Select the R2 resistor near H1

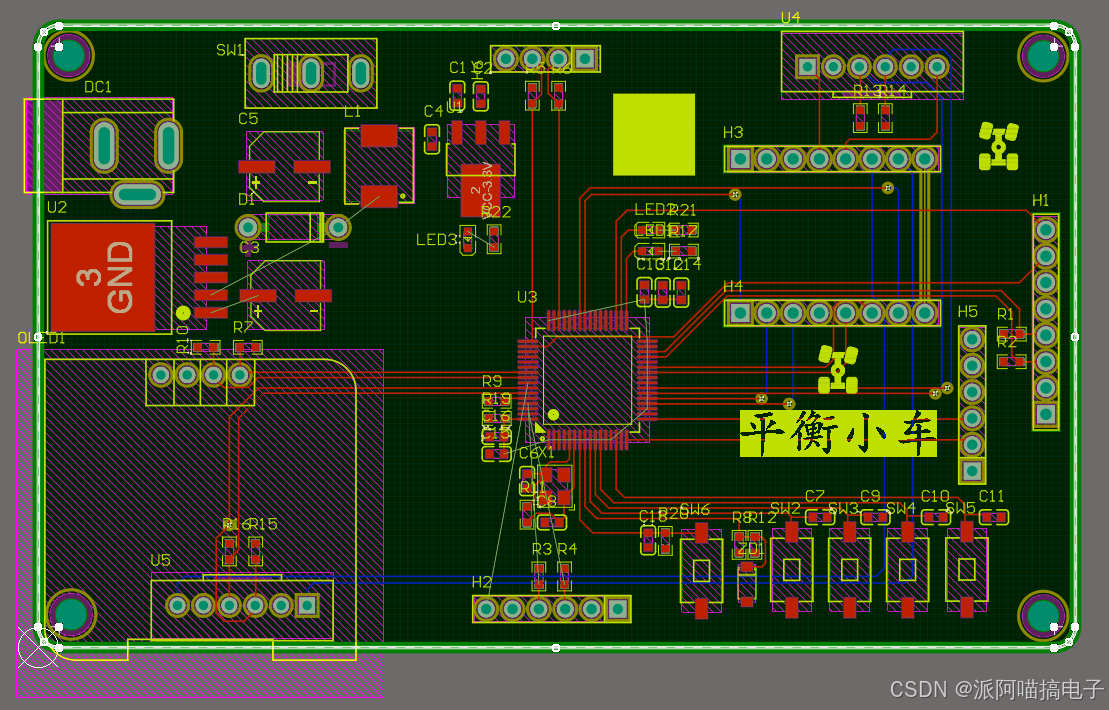pos(1012,361)
